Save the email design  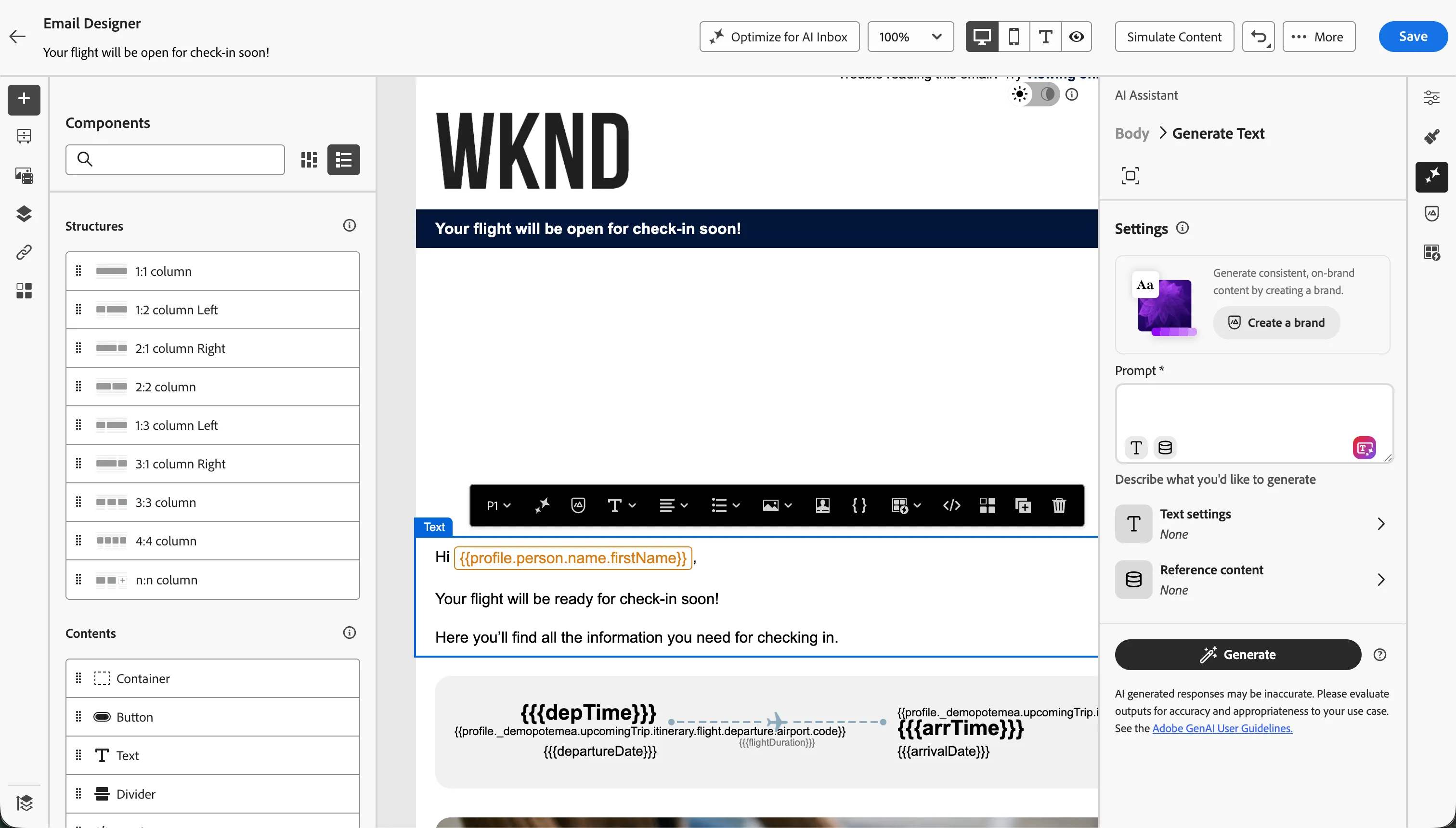click(x=1413, y=37)
